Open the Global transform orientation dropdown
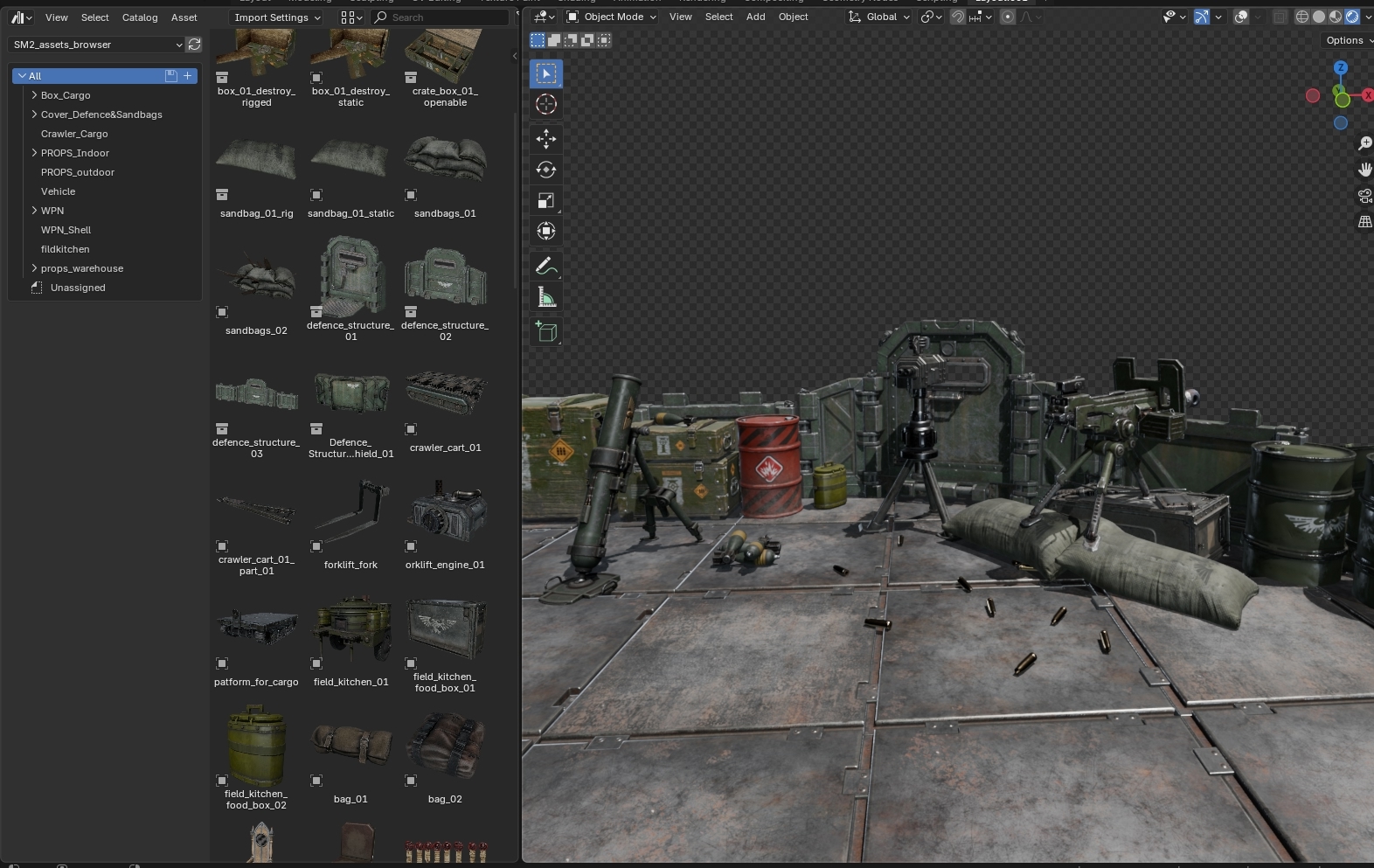Screen dimensions: 1374x868 pos(879,17)
